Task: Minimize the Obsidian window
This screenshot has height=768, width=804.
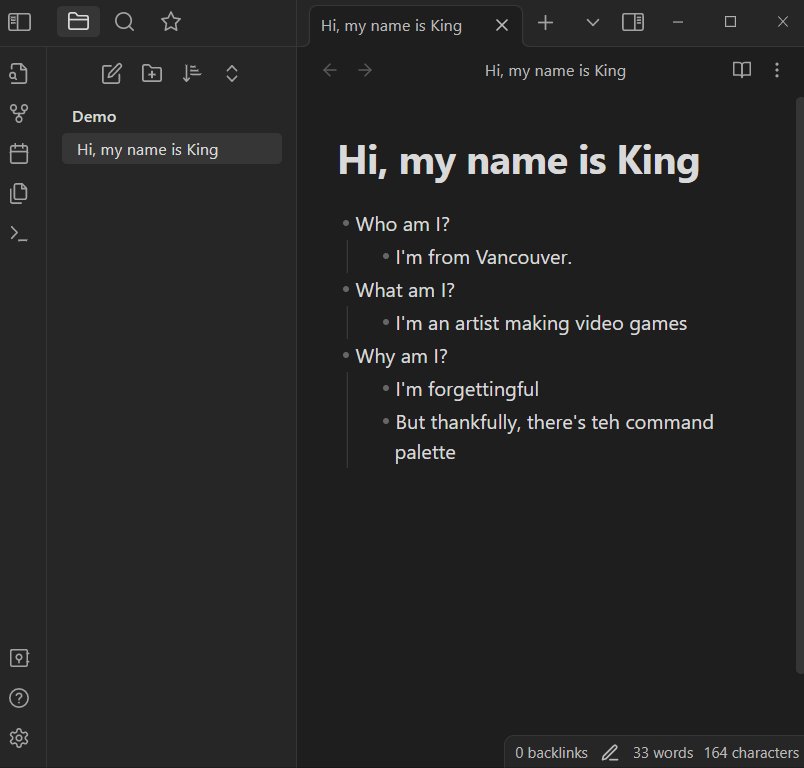Action: (x=678, y=22)
